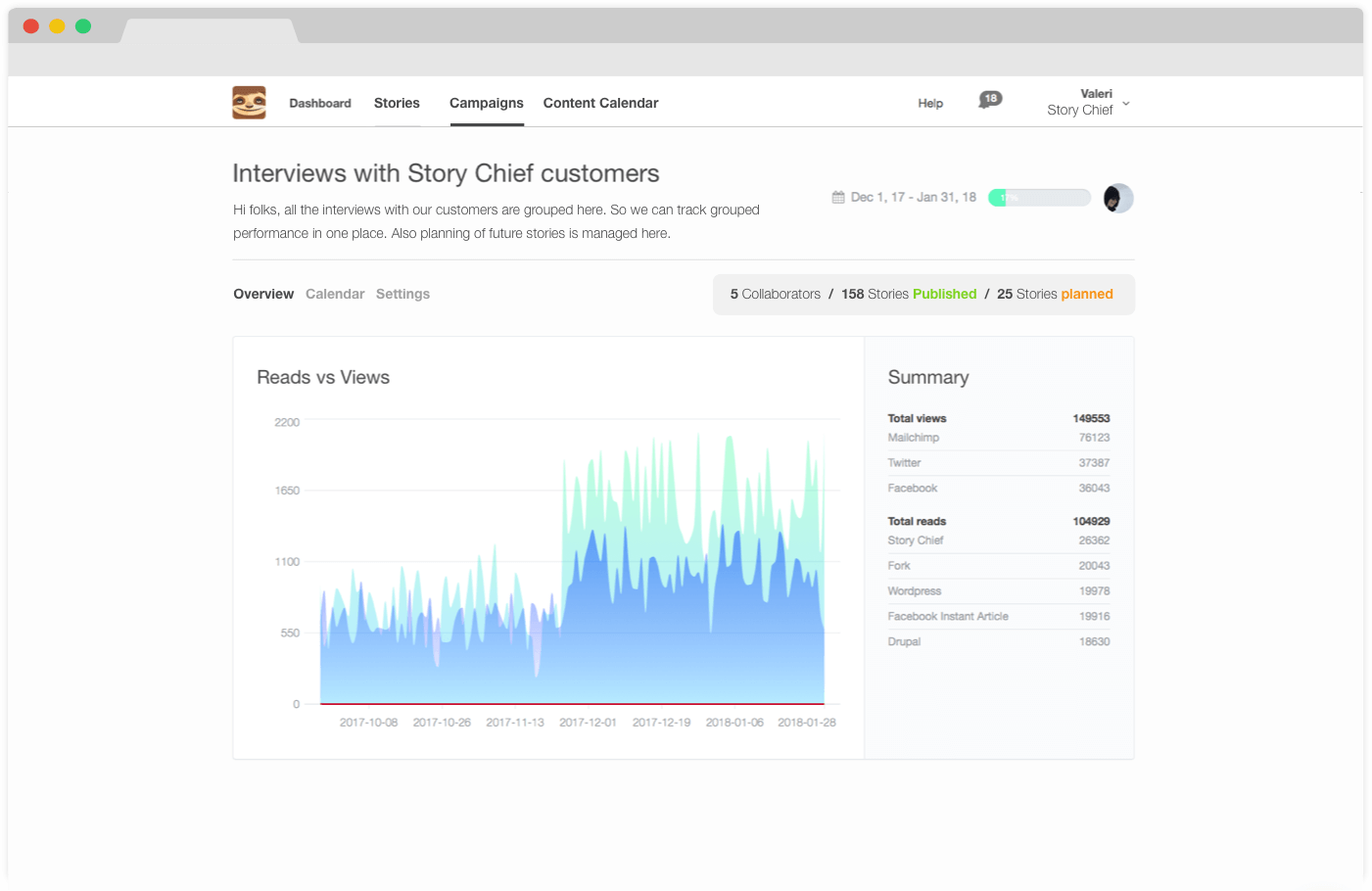Click the Mailchimp row in the Summary panel
The image size is (1372, 891).
998,437
